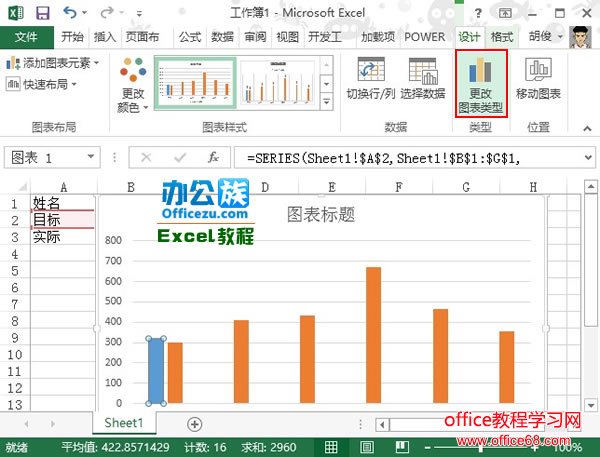This screenshot has height=457, width=600.
Task: Click vertical scrollbar down arrow
Action: pyautogui.click(x=591, y=405)
